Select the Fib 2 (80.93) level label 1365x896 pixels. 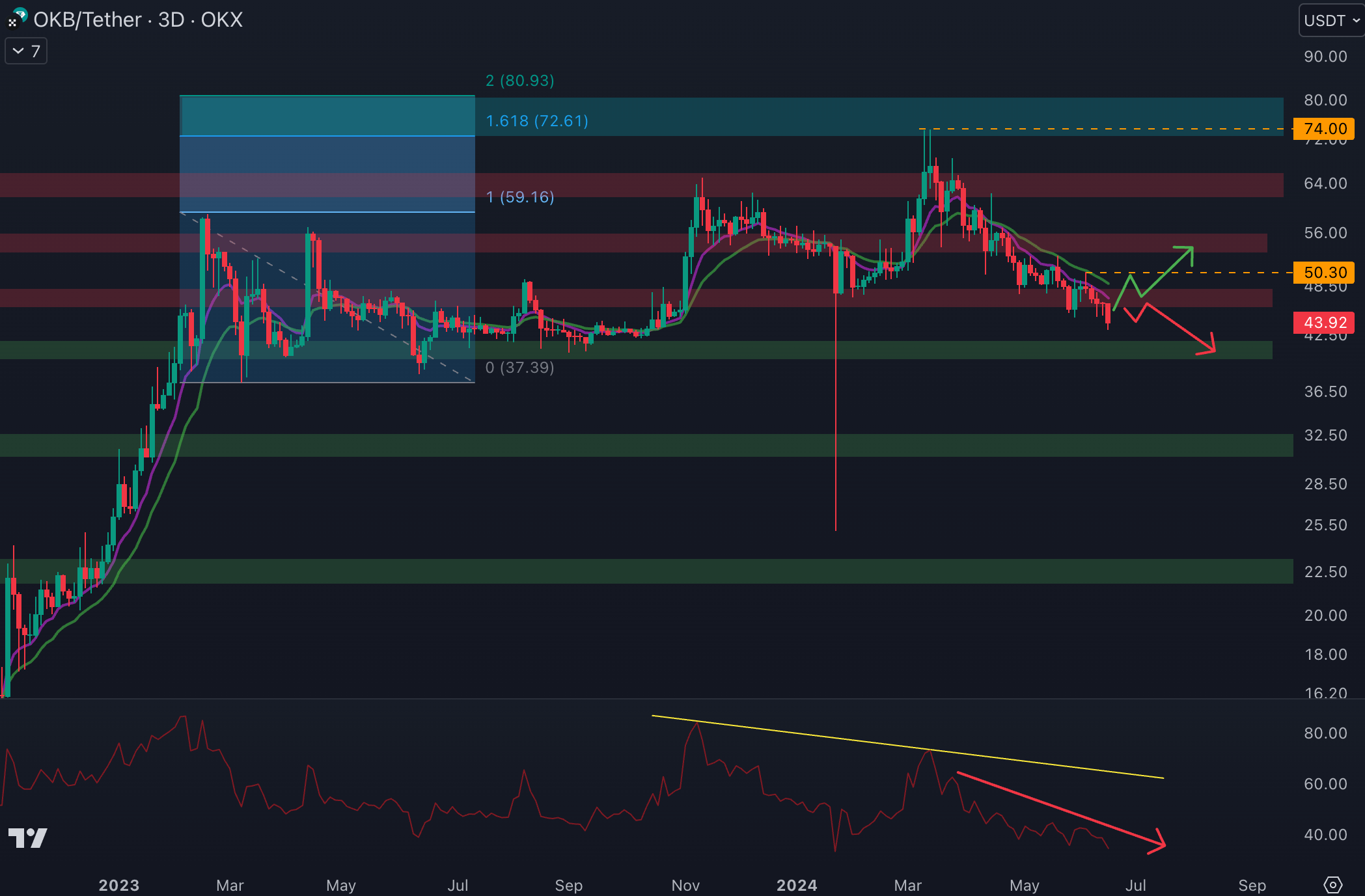520,81
